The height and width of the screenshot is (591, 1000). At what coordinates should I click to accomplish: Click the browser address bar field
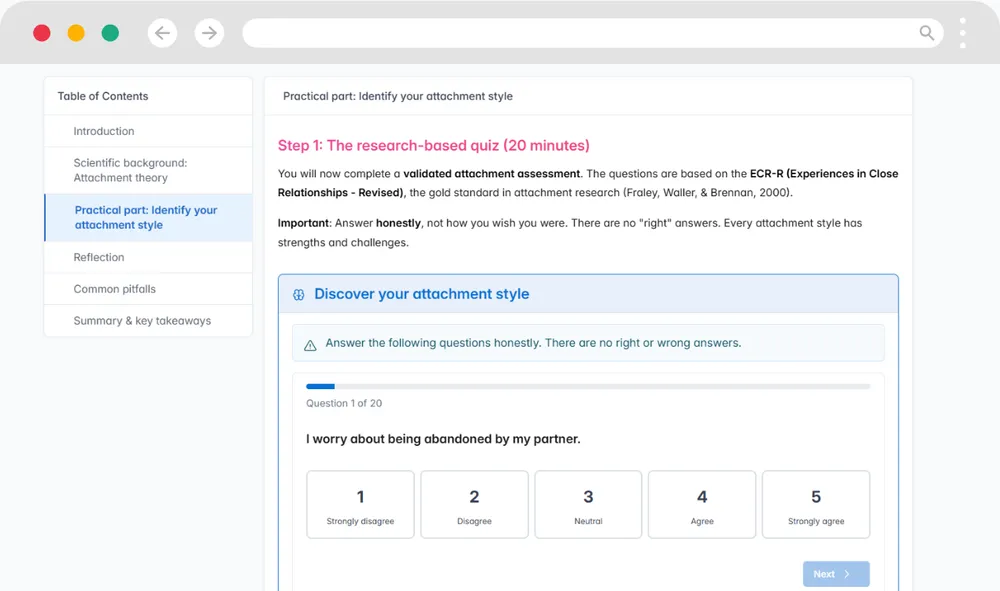(x=580, y=33)
